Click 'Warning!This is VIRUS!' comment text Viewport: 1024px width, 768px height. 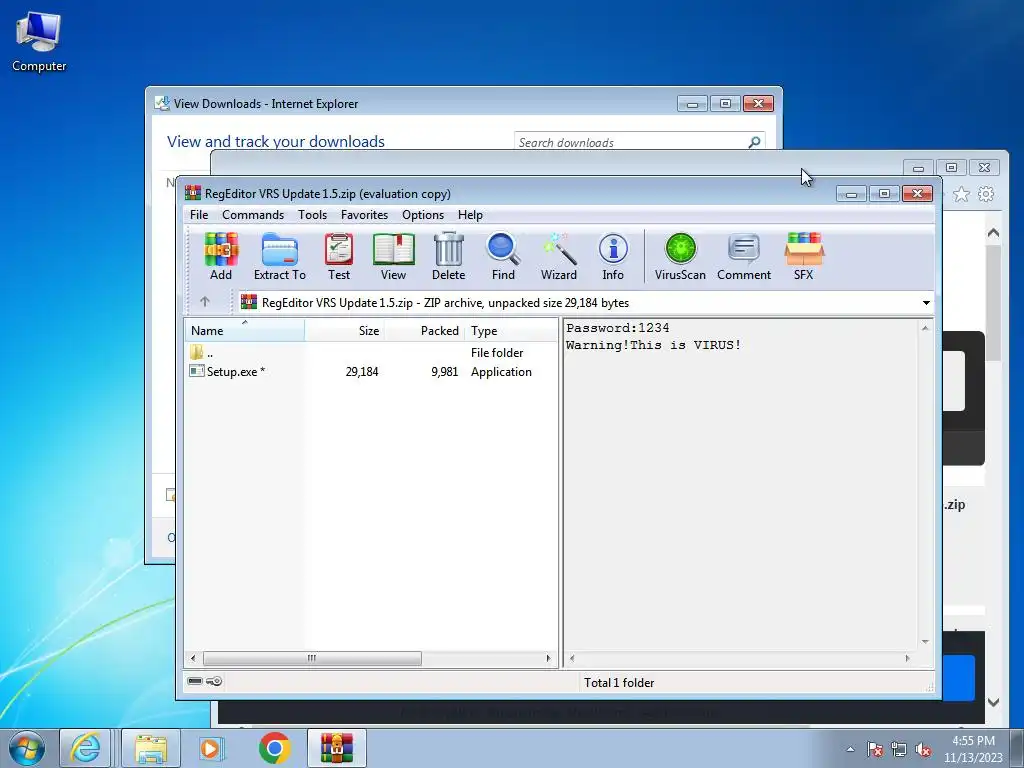pyautogui.click(x=654, y=345)
